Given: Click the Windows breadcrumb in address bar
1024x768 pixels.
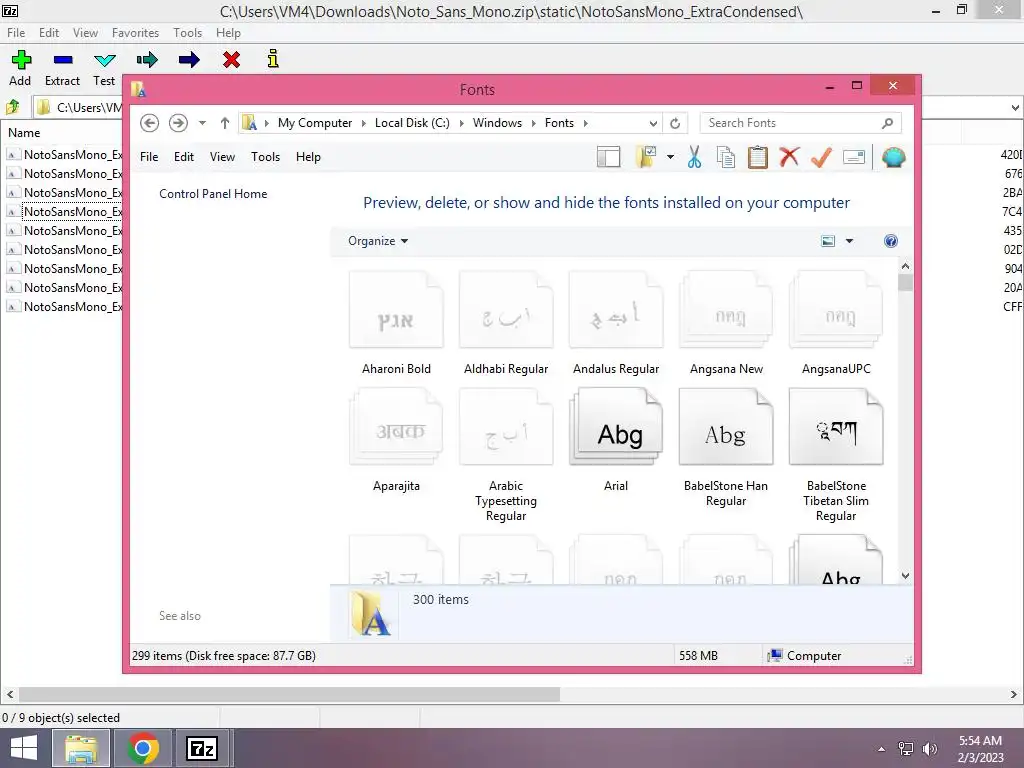Looking at the screenshot, I should pos(497,123).
